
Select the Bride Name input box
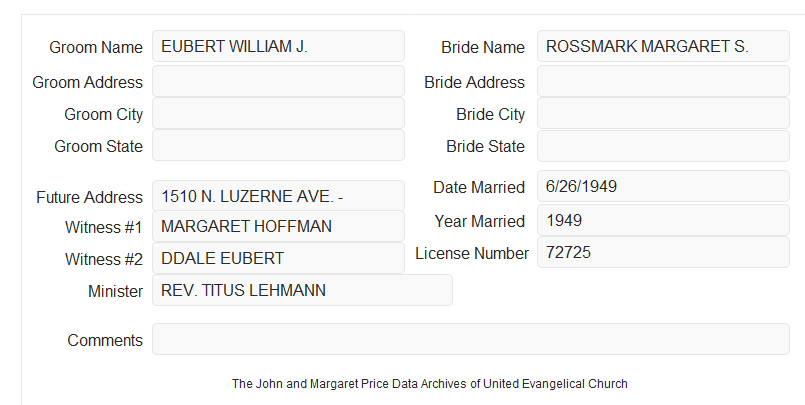[663, 46]
